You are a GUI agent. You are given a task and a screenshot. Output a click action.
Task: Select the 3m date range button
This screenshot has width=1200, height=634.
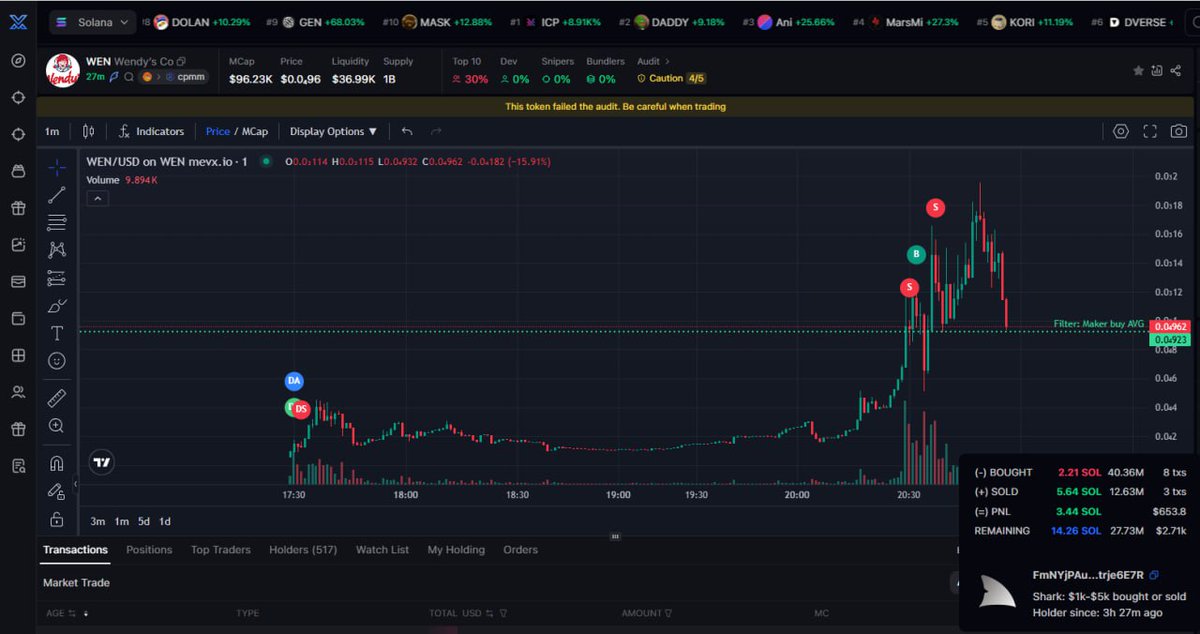click(98, 521)
